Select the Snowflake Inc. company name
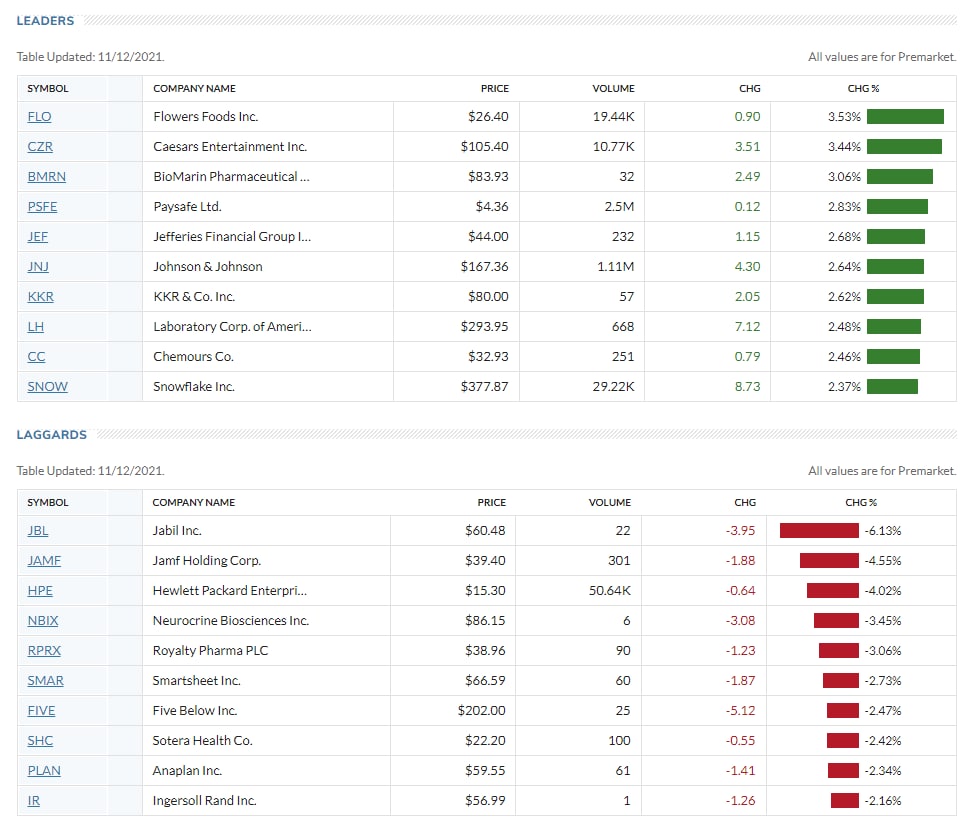Screen dimensions: 972x829 pyautogui.click(x=193, y=386)
